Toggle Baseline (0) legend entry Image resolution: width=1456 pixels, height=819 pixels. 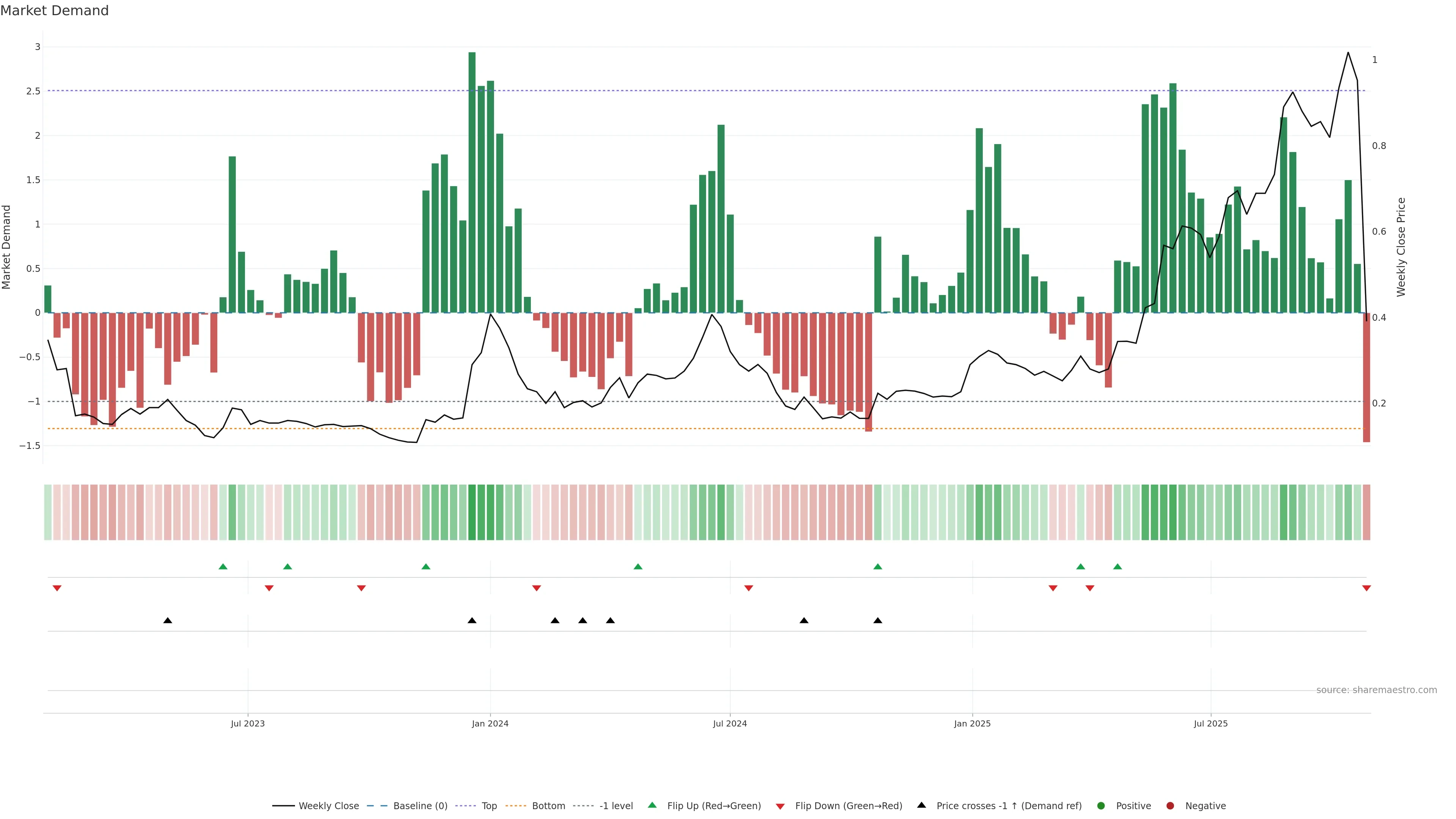[420, 806]
